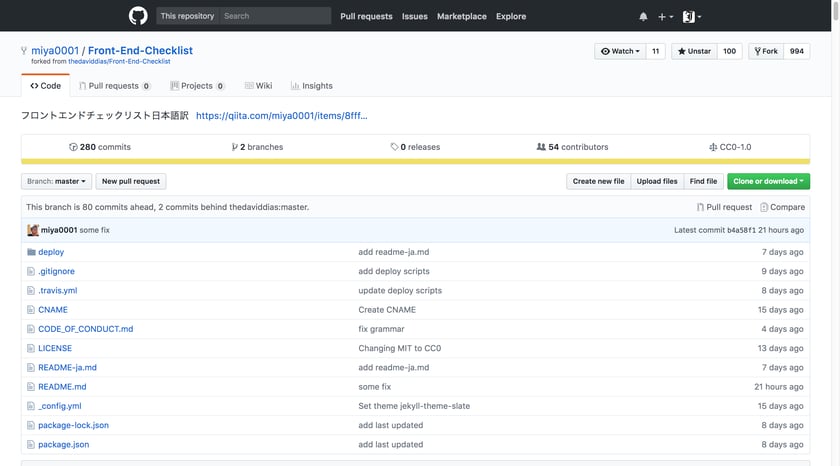Image resolution: width=840 pixels, height=466 pixels.
Task: Click the LICENSE file icon
Action: pyautogui.click(x=31, y=348)
